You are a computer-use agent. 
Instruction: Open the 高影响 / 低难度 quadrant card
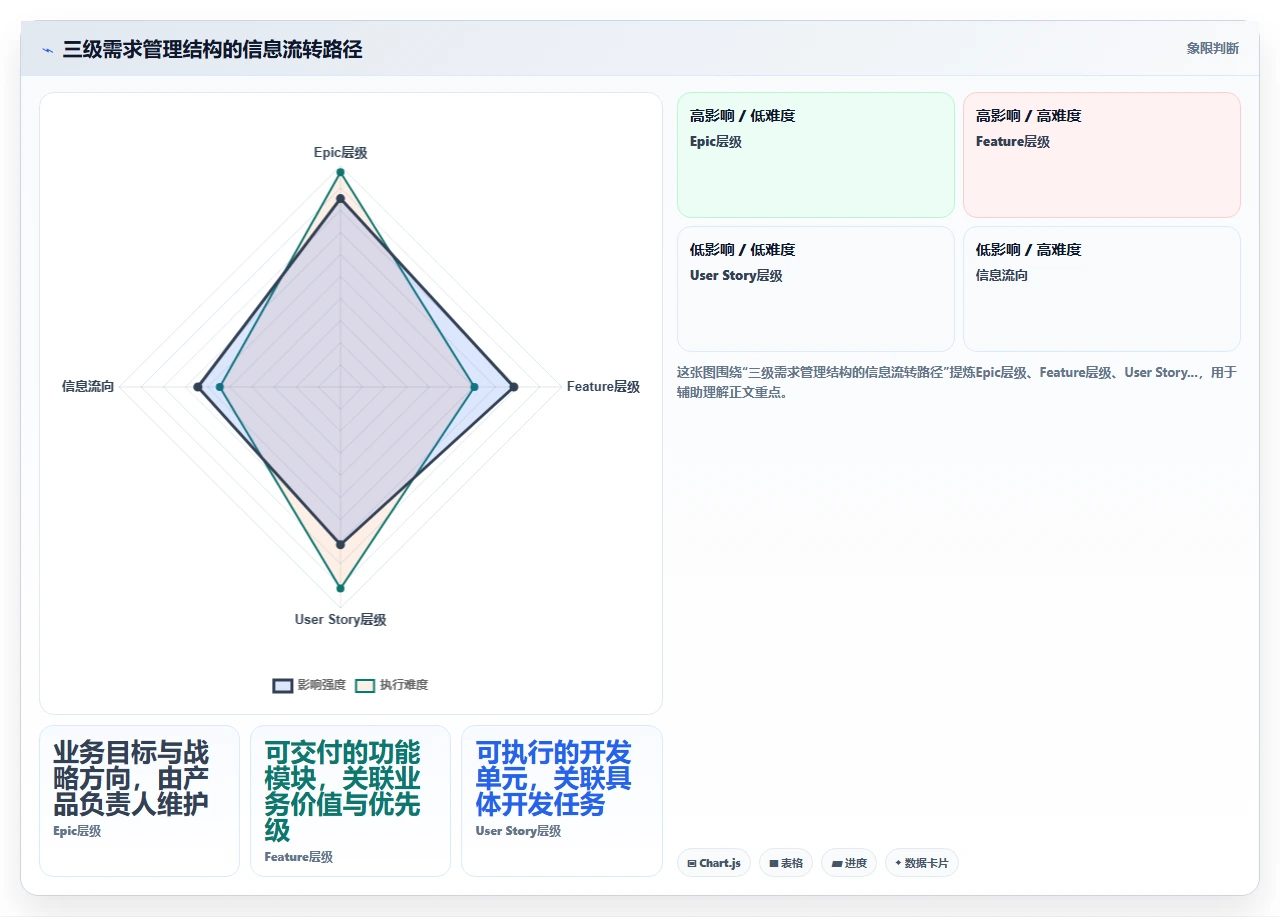(816, 155)
